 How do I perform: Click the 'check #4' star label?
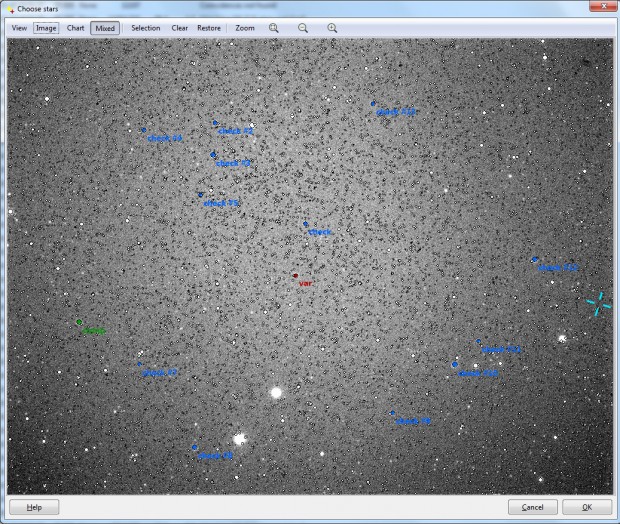tap(164, 138)
